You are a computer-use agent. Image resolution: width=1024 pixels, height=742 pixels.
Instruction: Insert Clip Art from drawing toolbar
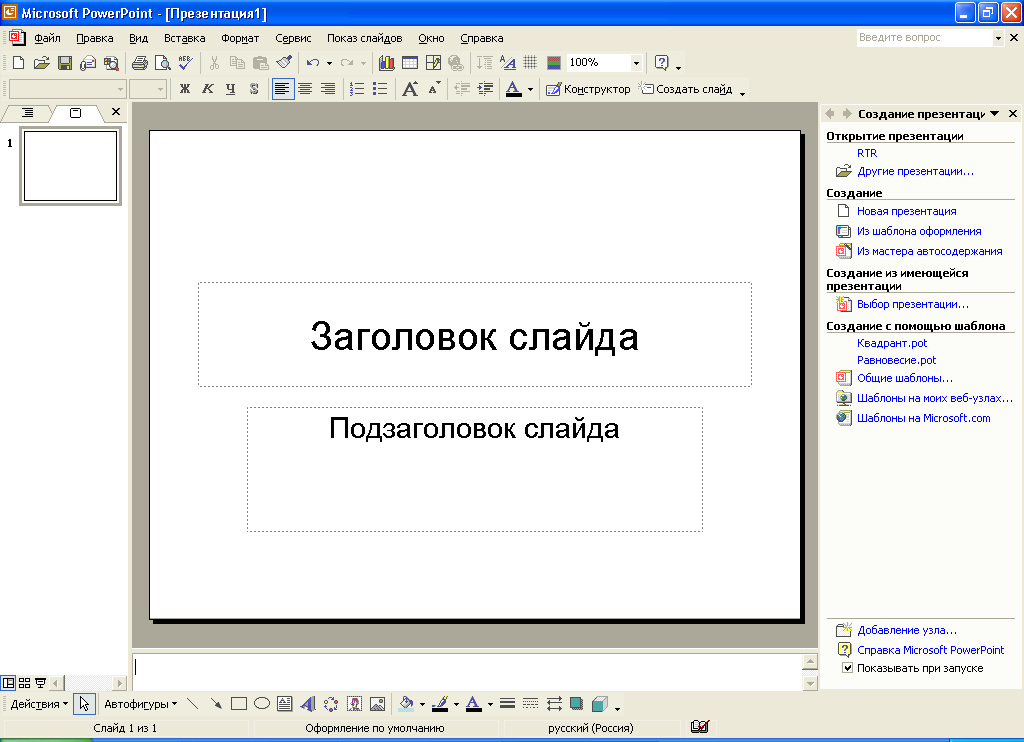[x=355, y=703]
